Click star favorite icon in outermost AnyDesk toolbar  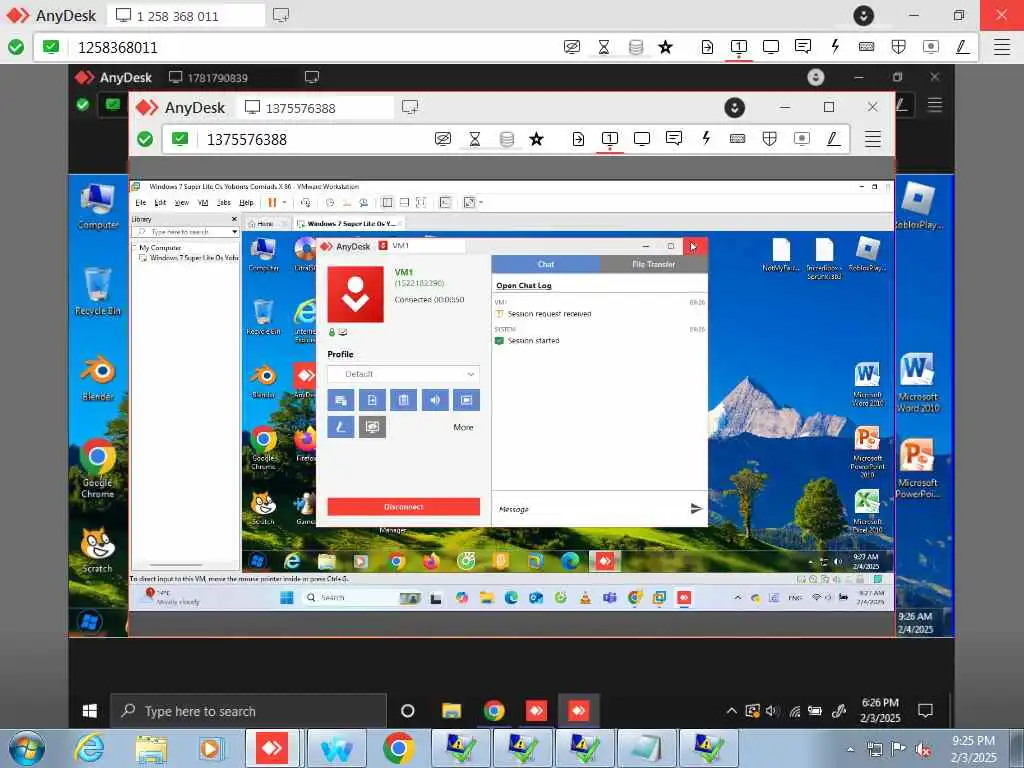[x=665, y=46]
